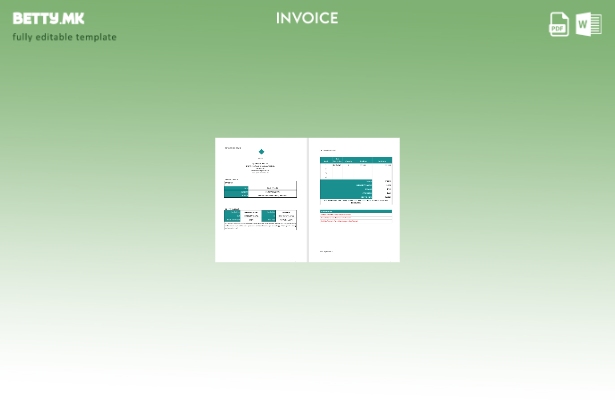Click the INVOICE title heading
The height and width of the screenshot is (400, 615).
pos(307,18)
